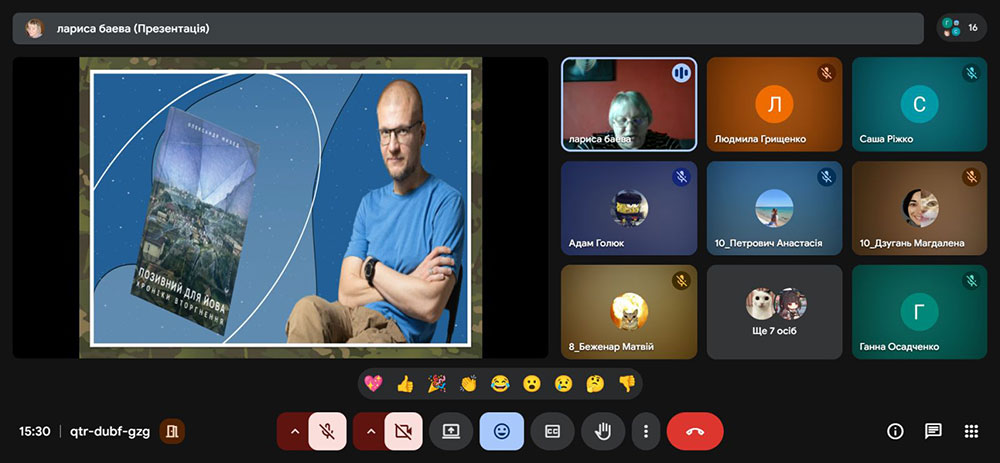This screenshot has height=463, width=1000.
Task: Unmute the microphone
Action: click(327, 431)
